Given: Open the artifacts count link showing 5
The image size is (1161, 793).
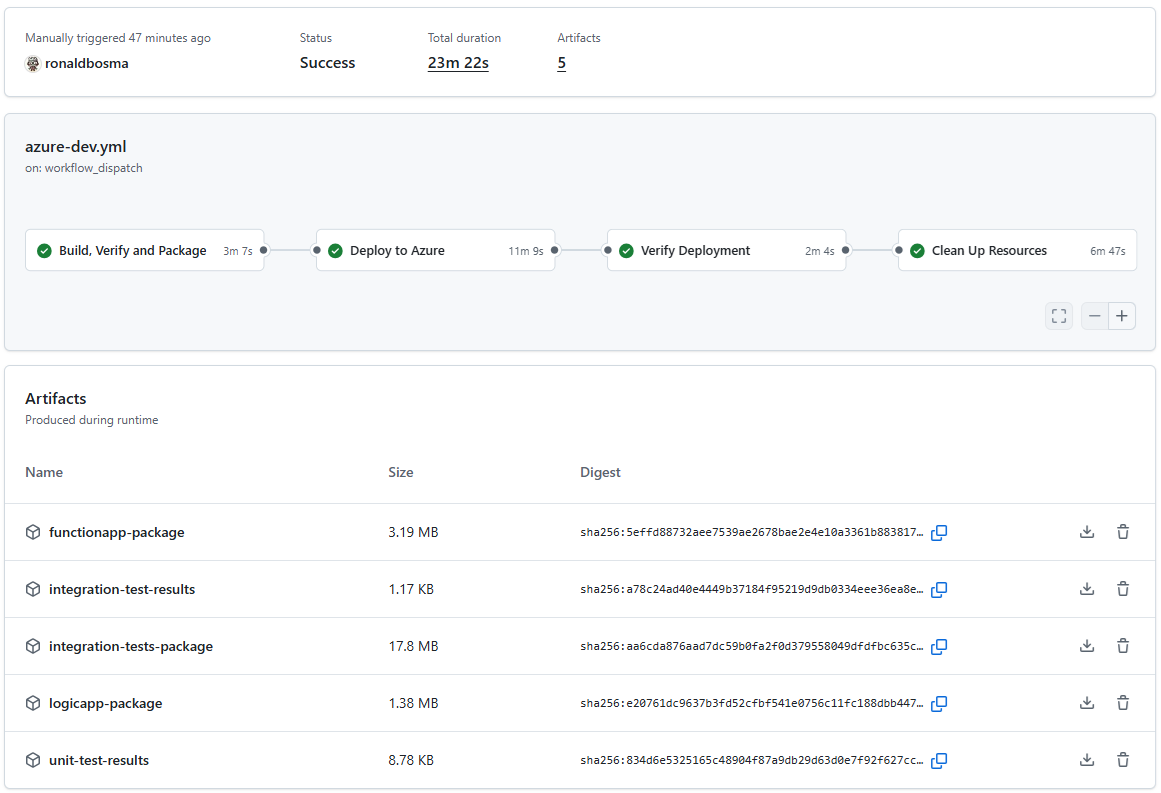Looking at the screenshot, I should click(x=561, y=62).
